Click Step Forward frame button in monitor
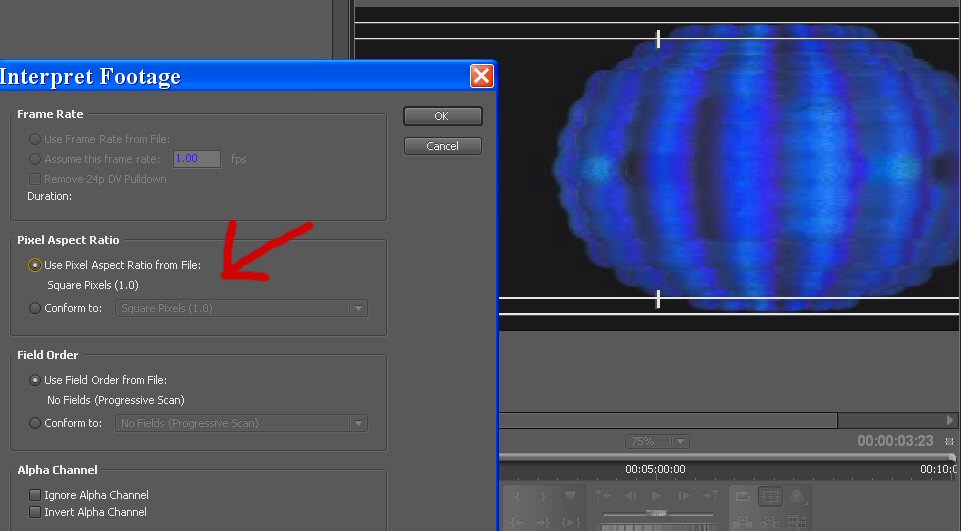The height and width of the screenshot is (531, 961). [684, 495]
